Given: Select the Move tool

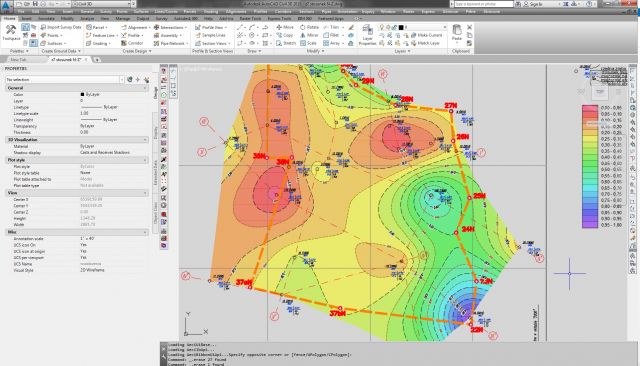Looking at the screenshot, I should tap(285, 27).
